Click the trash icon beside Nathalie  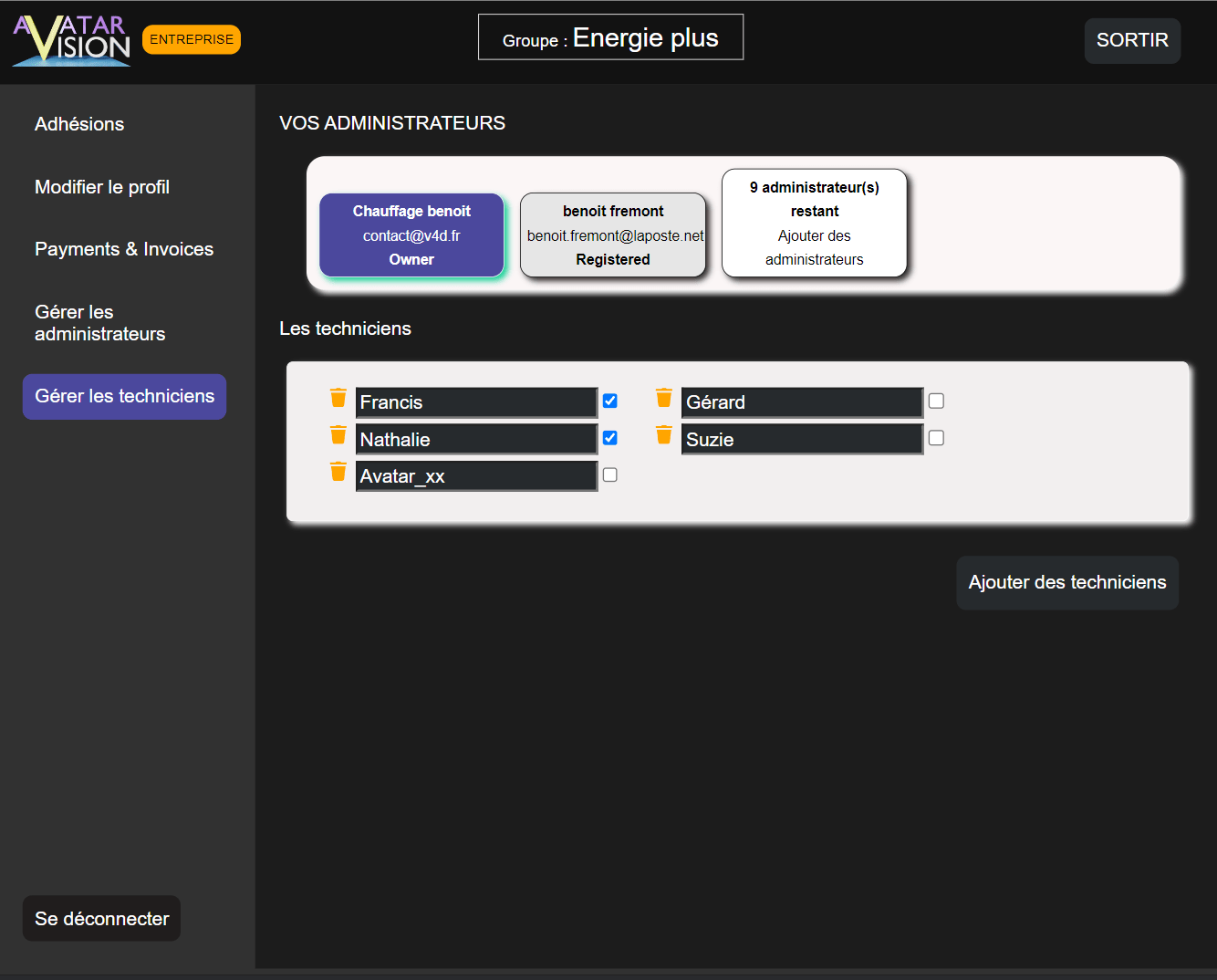tap(338, 434)
